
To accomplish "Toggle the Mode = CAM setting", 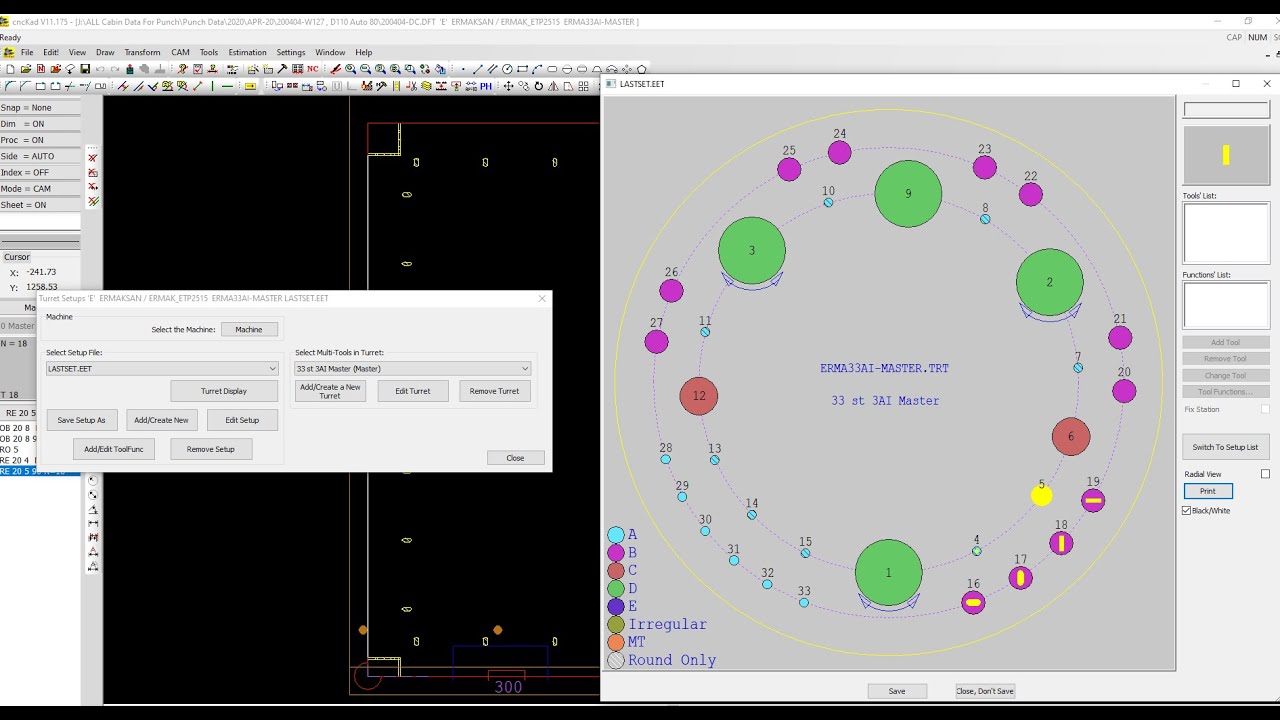I will coord(40,188).
